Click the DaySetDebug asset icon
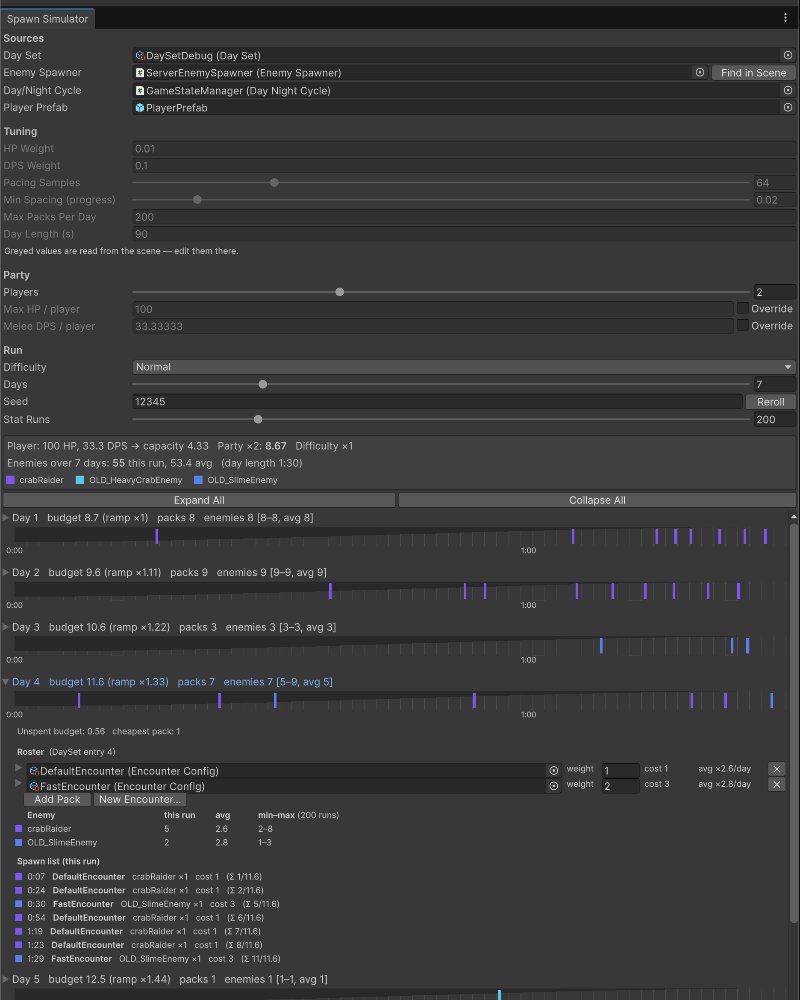This screenshot has height=1000, width=800. (x=140, y=55)
